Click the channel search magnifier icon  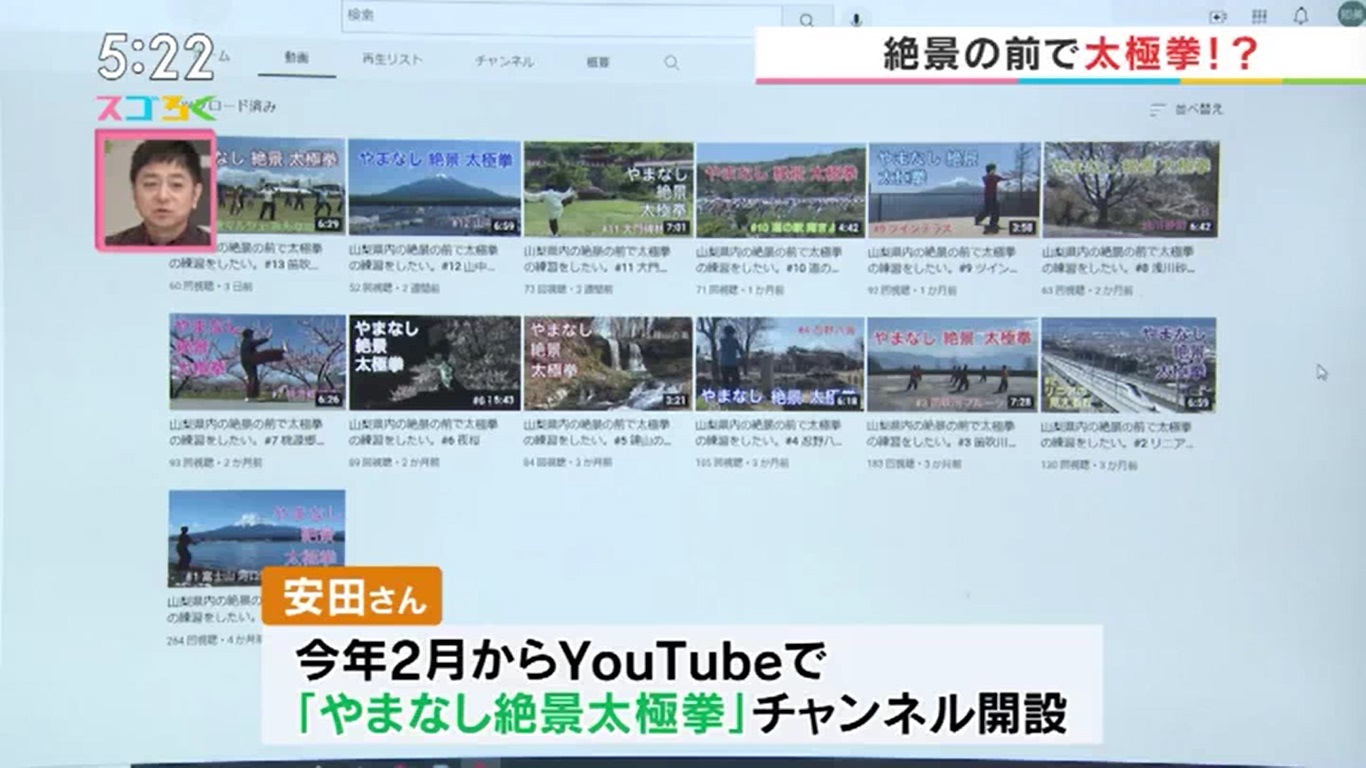(671, 62)
